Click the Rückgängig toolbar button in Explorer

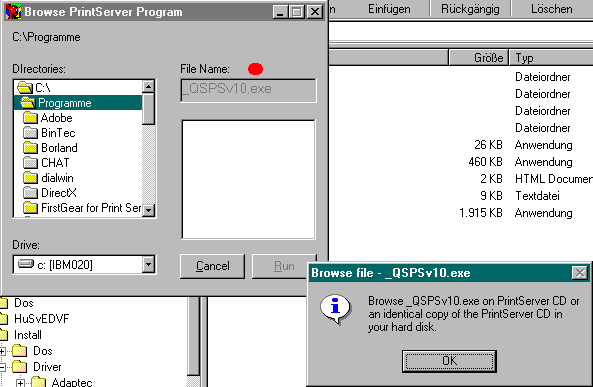click(470, 9)
